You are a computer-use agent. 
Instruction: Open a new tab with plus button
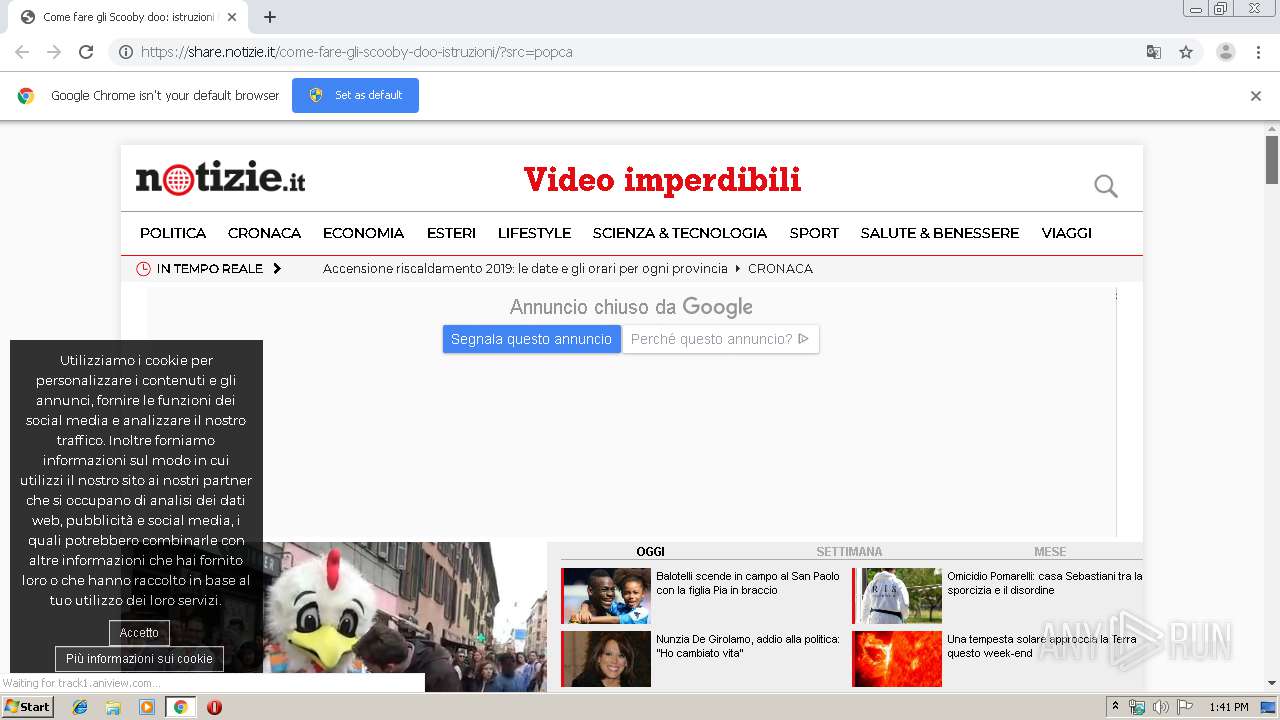point(270,17)
